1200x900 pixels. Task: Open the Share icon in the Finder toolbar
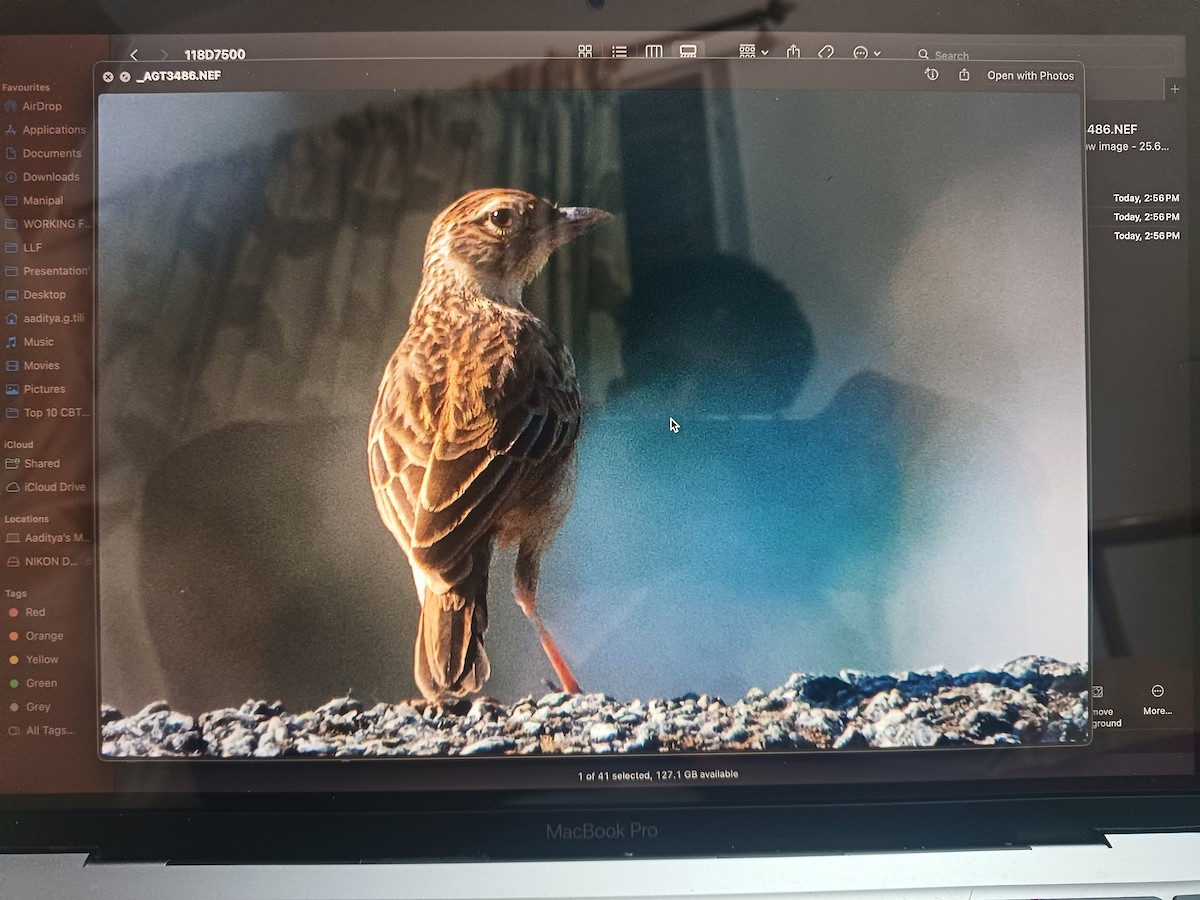click(x=792, y=51)
